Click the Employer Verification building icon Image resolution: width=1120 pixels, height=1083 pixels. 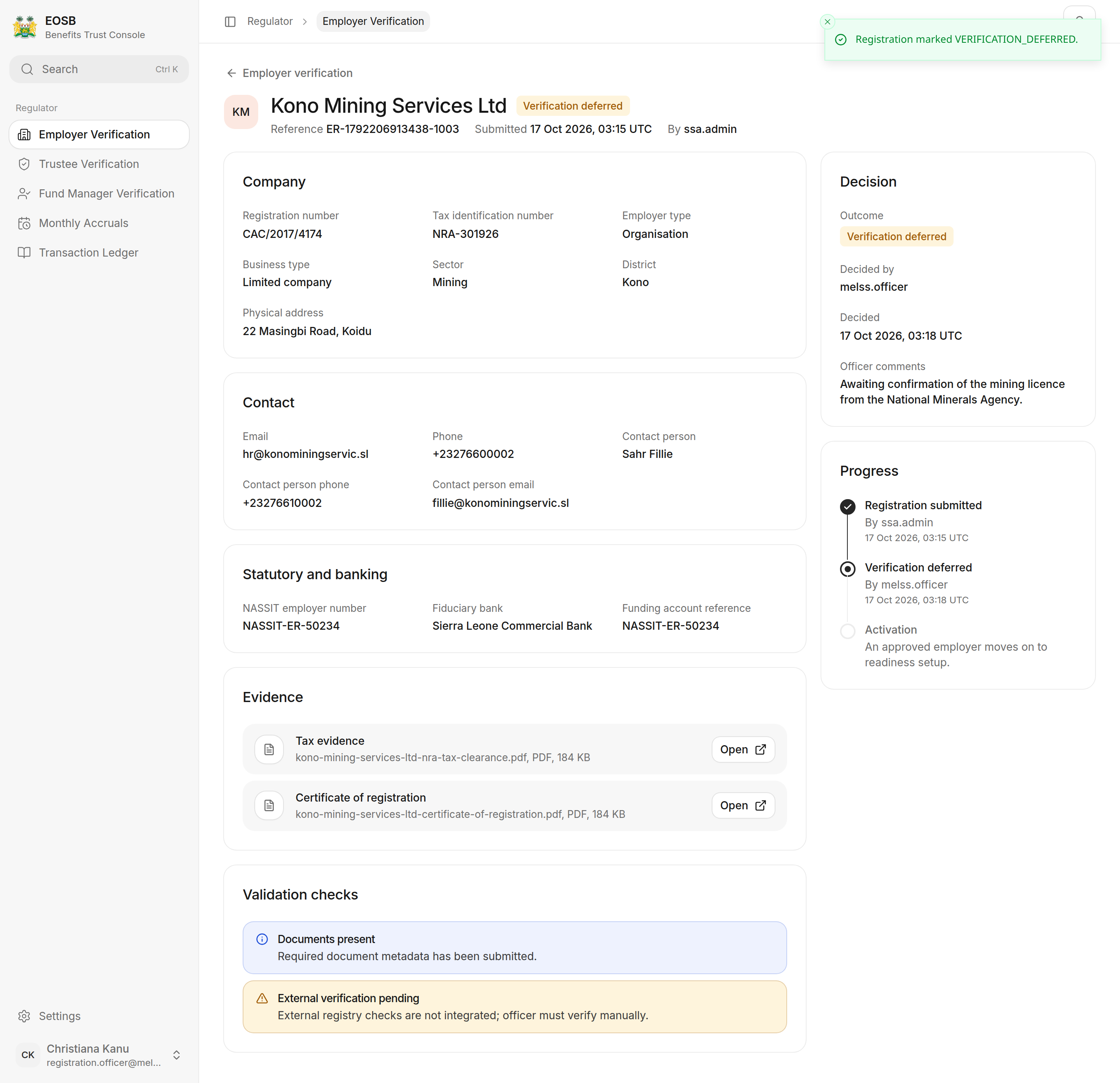point(24,135)
